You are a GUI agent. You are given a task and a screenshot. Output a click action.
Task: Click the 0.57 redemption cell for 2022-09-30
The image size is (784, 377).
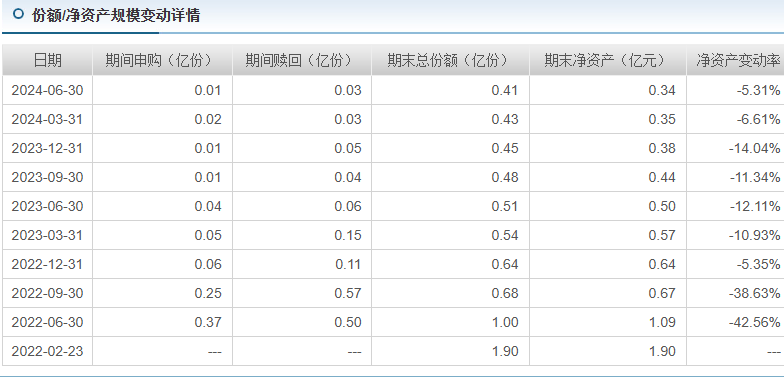[302, 294]
